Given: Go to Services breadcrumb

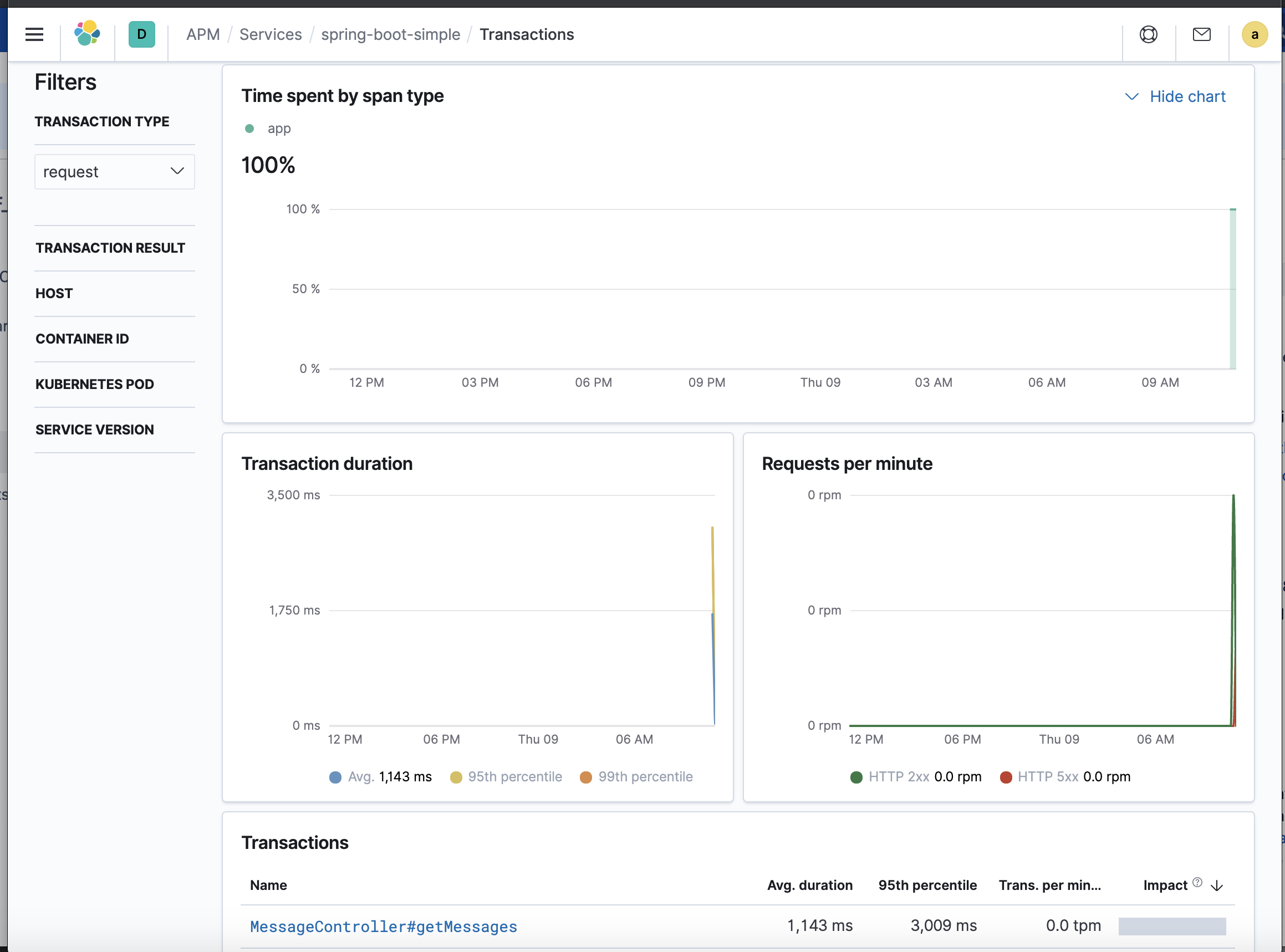Looking at the screenshot, I should (x=271, y=34).
